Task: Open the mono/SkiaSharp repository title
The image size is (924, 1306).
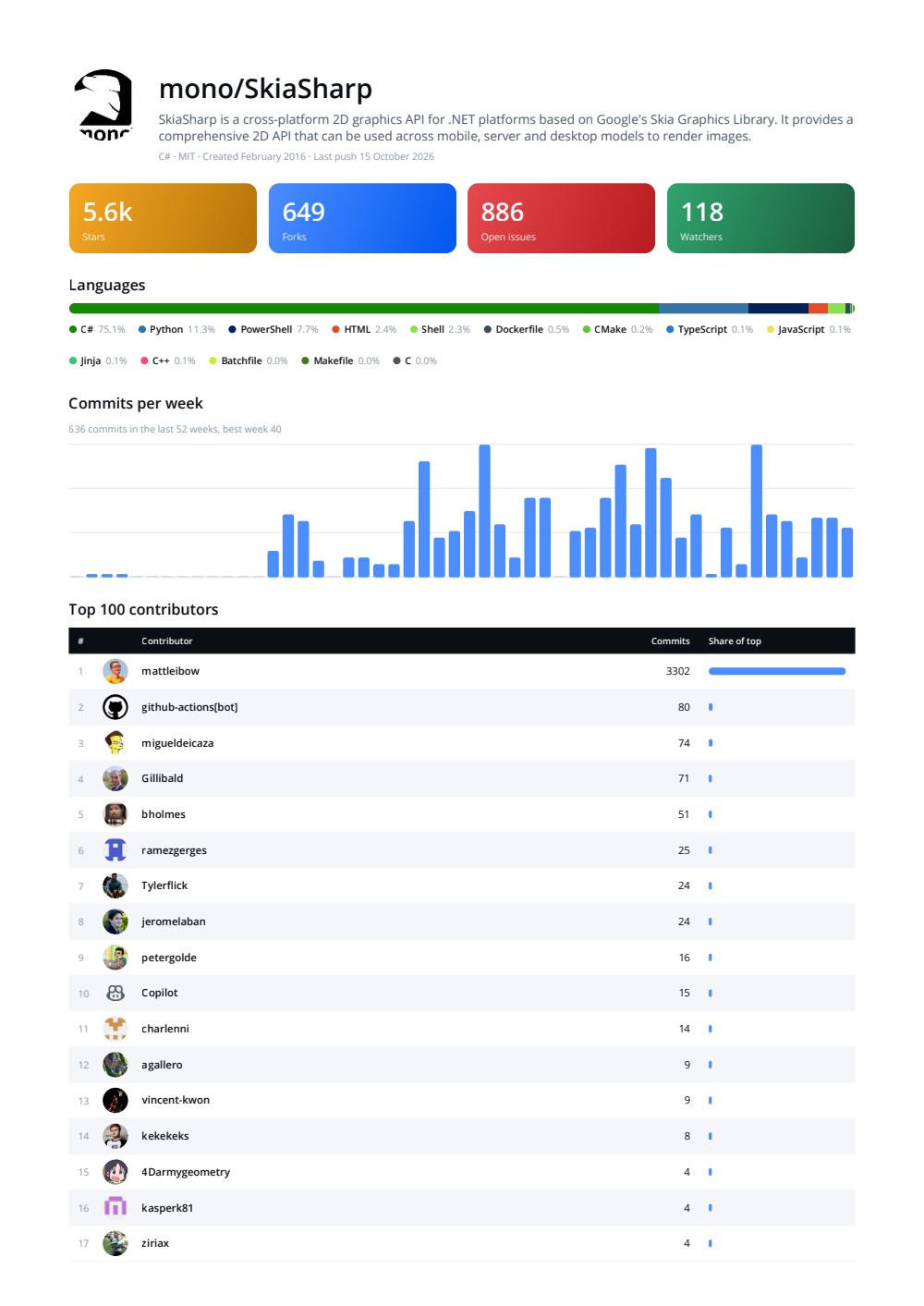Action: coord(265,89)
